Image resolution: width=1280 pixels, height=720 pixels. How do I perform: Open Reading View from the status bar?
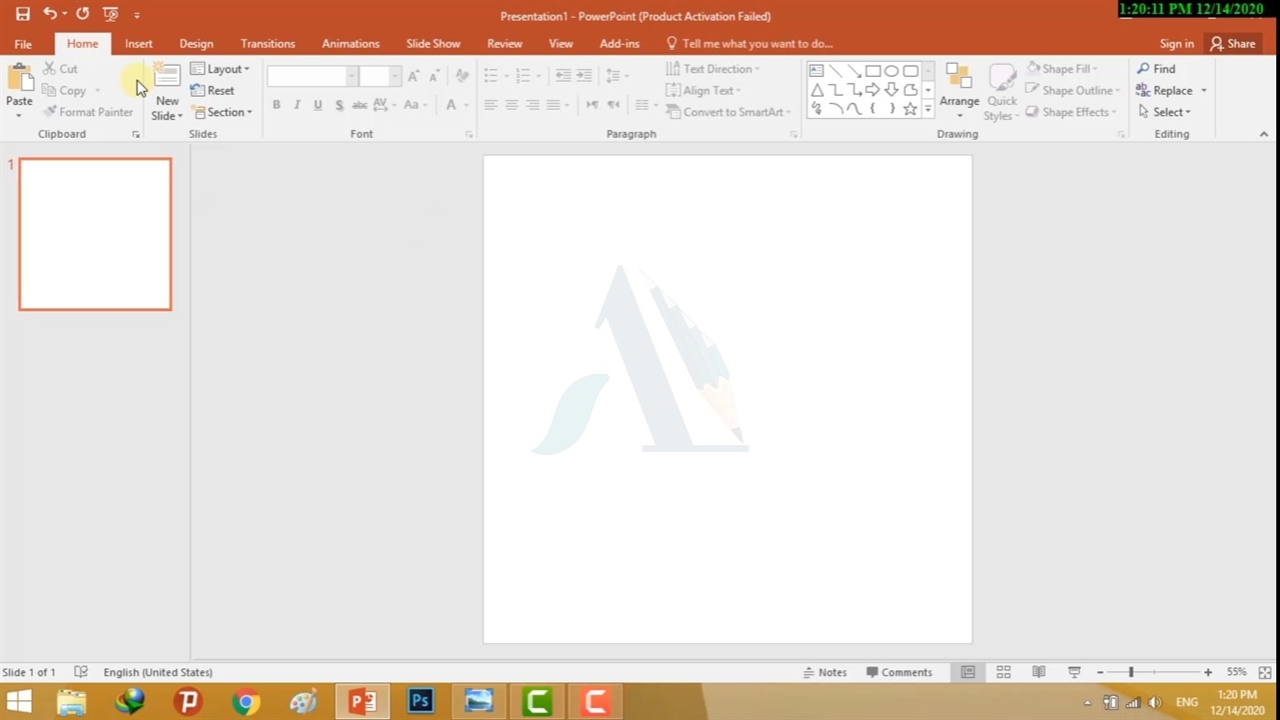1038,672
